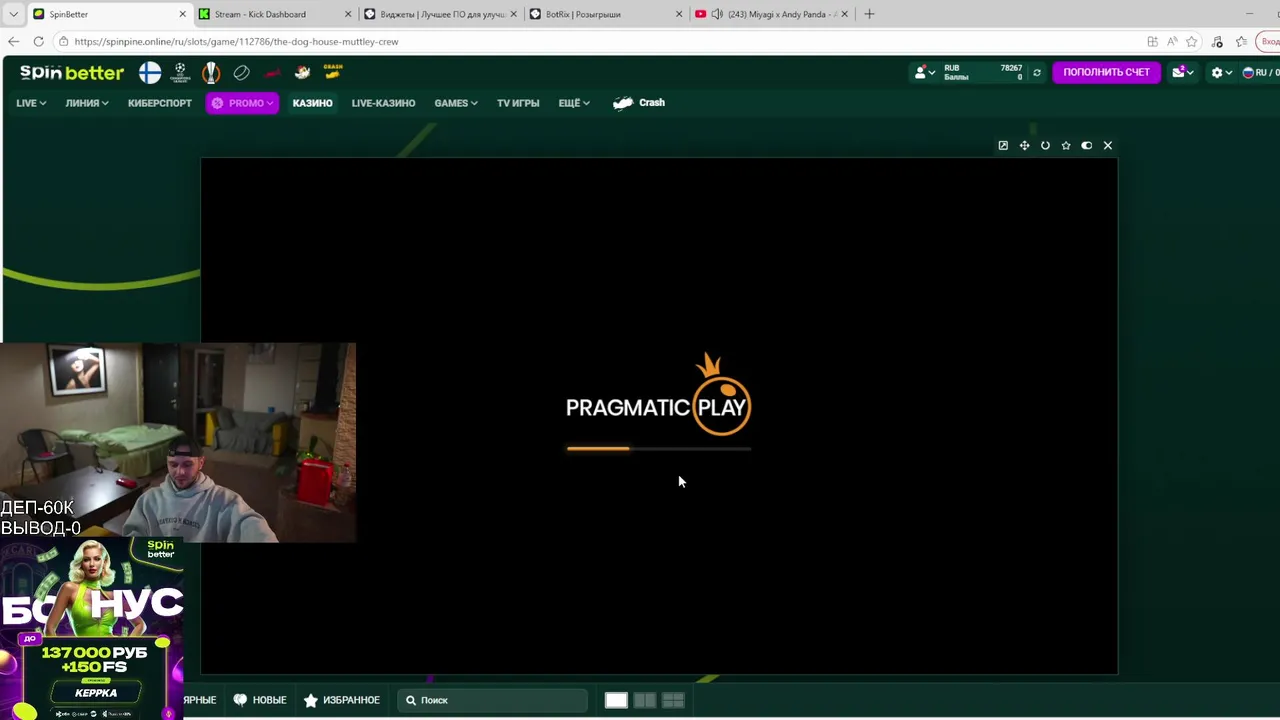The width and height of the screenshot is (1280, 720).
Task: Open the rooster game icon
Action: (302, 73)
